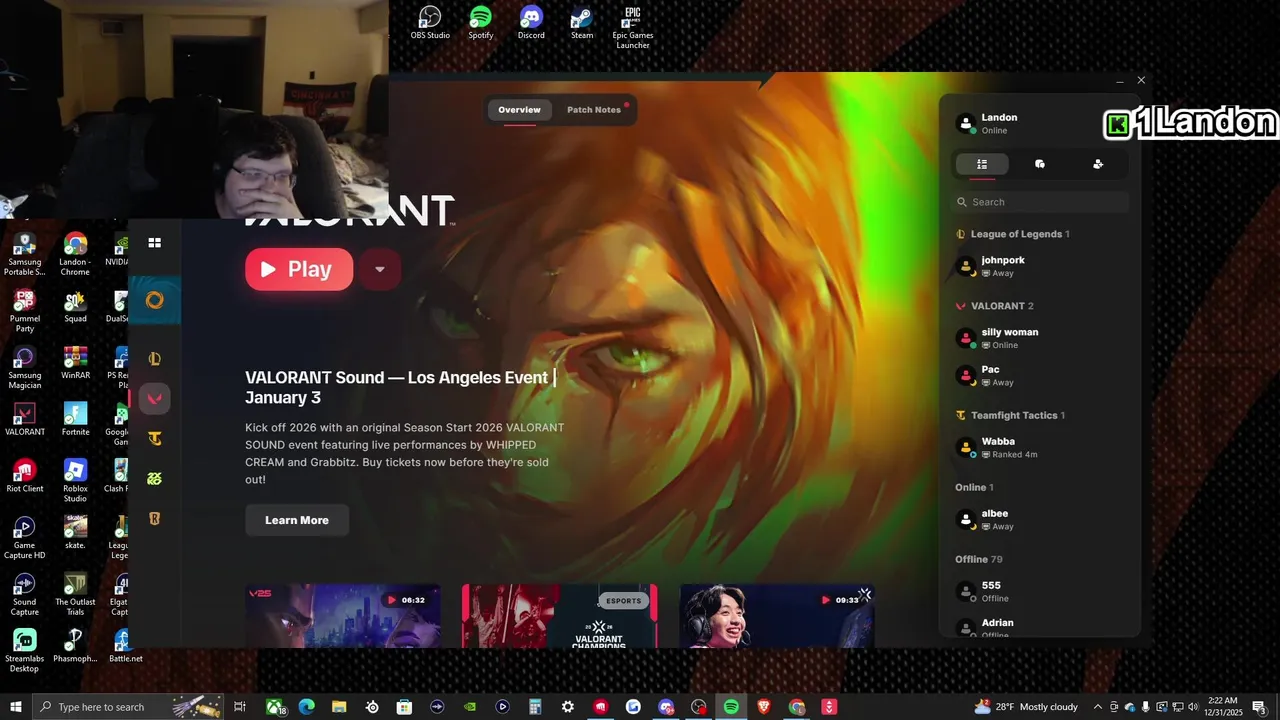Open the Windows Start menu
Screen dimensions: 1280x720
click(x=16, y=707)
